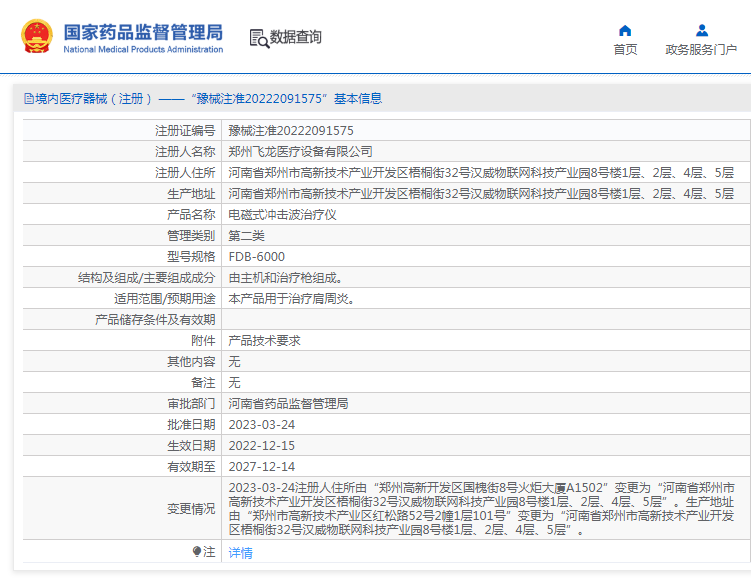Click intended use 本产品用于治疗肩周炎。
Screen dimensions: 751x580
291,299
